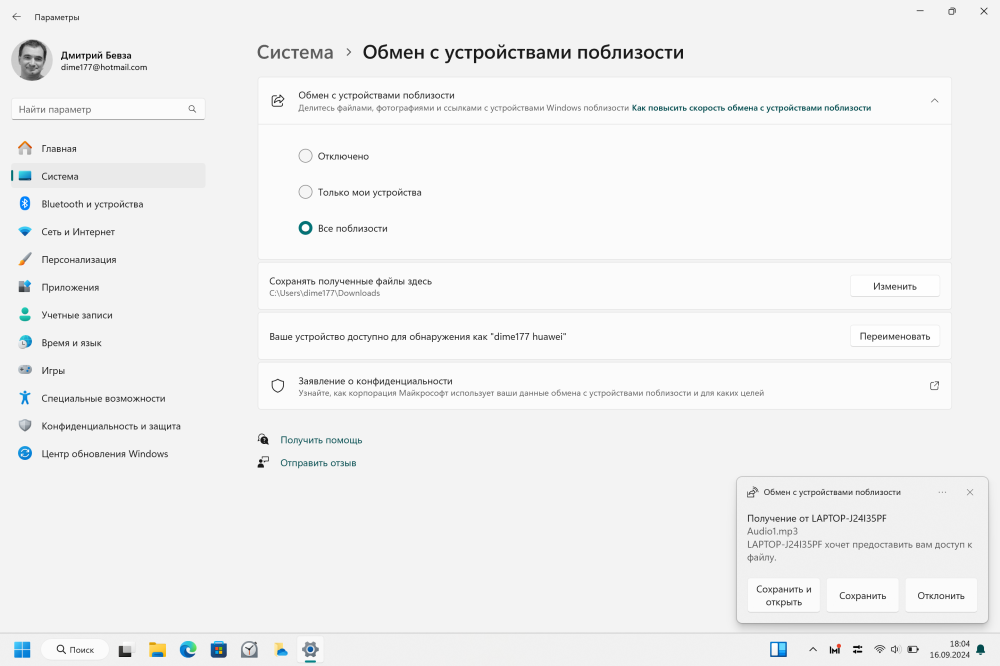This screenshot has width=1000, height=666.
Task: Click Сохранить in the notification
Action: [x=863, y=595]
